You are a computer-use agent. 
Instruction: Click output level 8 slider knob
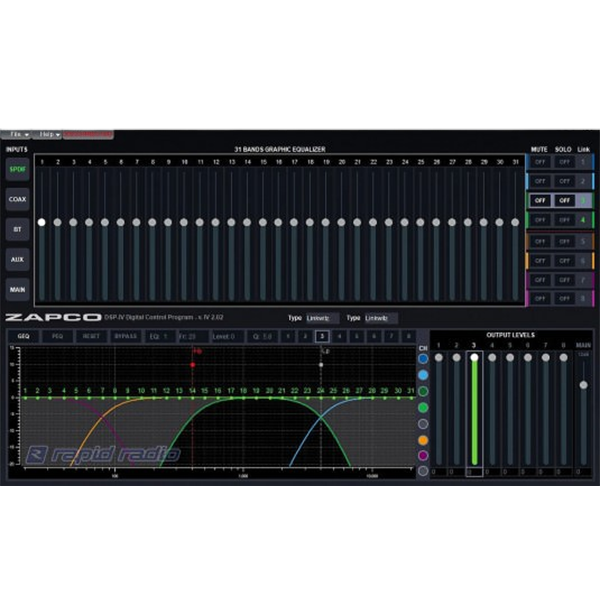pos(563,357)
